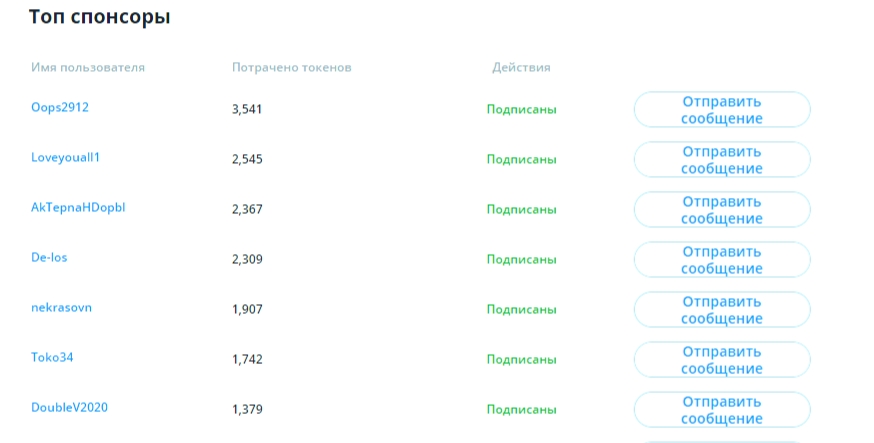The width and height of the screenshot is (874, 443).
Task: Click Отправить сообщение in the De-los row
Action: pos(722,260)
